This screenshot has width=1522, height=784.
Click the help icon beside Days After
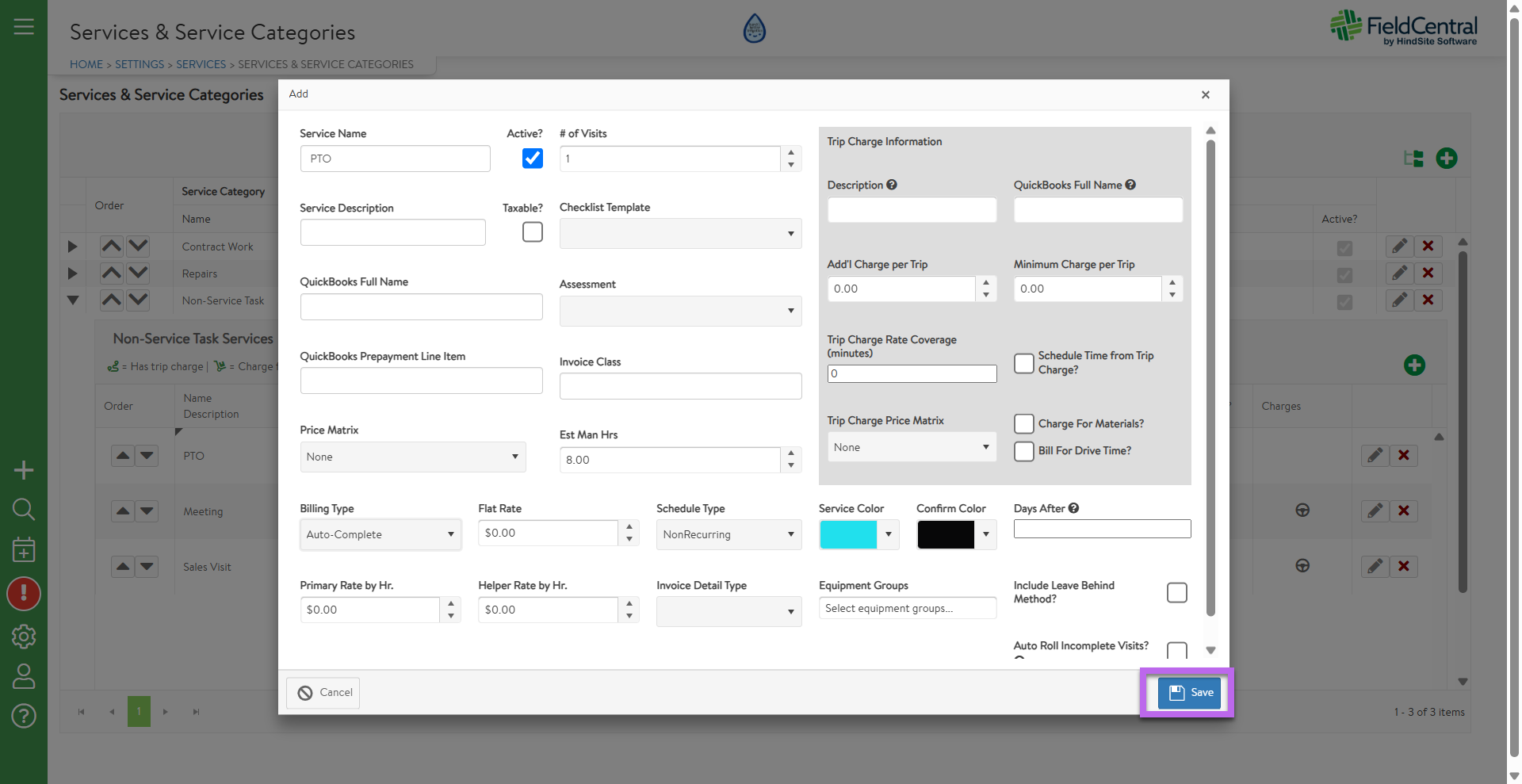click(x=1073, y=508)
